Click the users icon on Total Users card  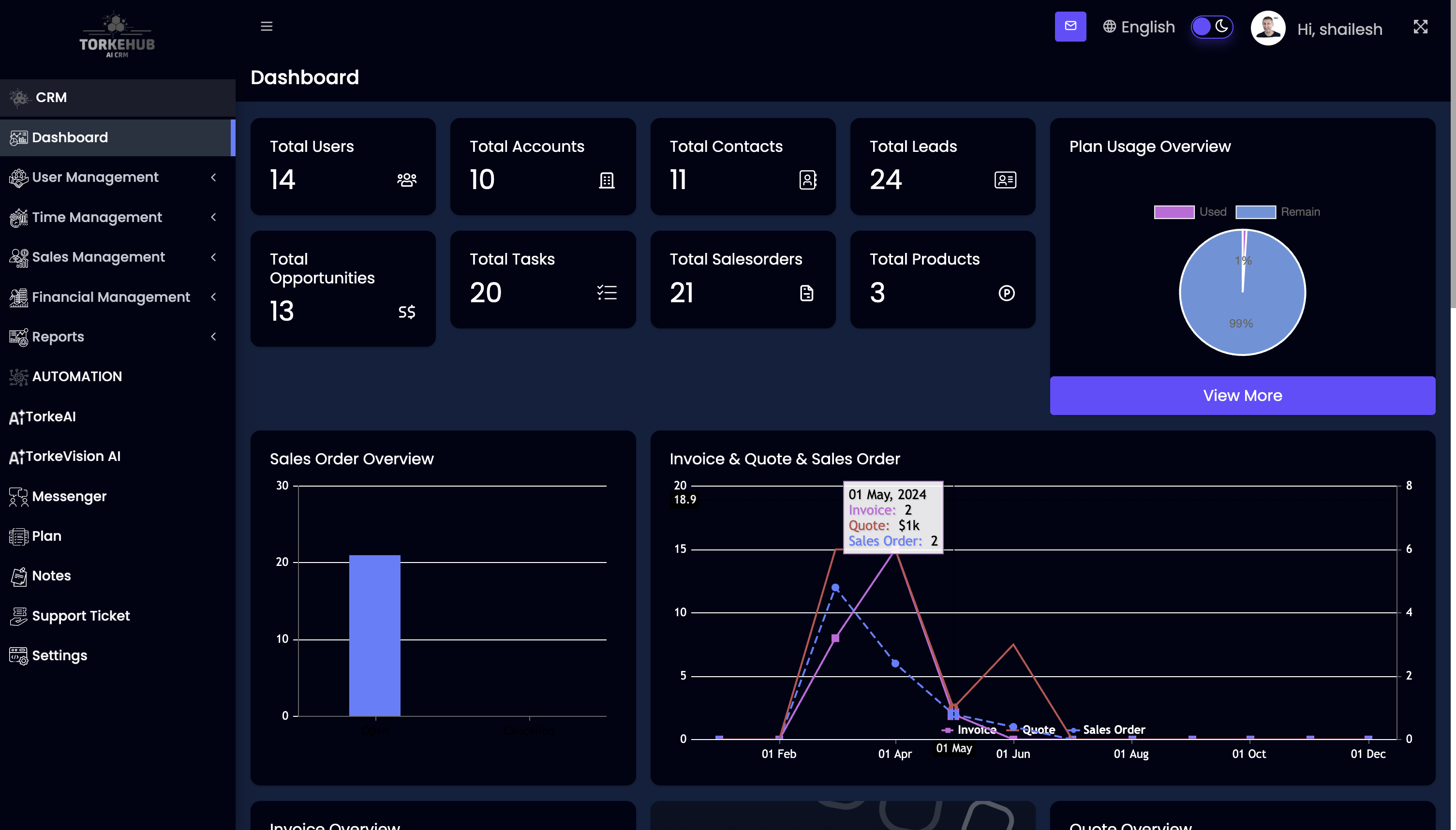point(406,179)
